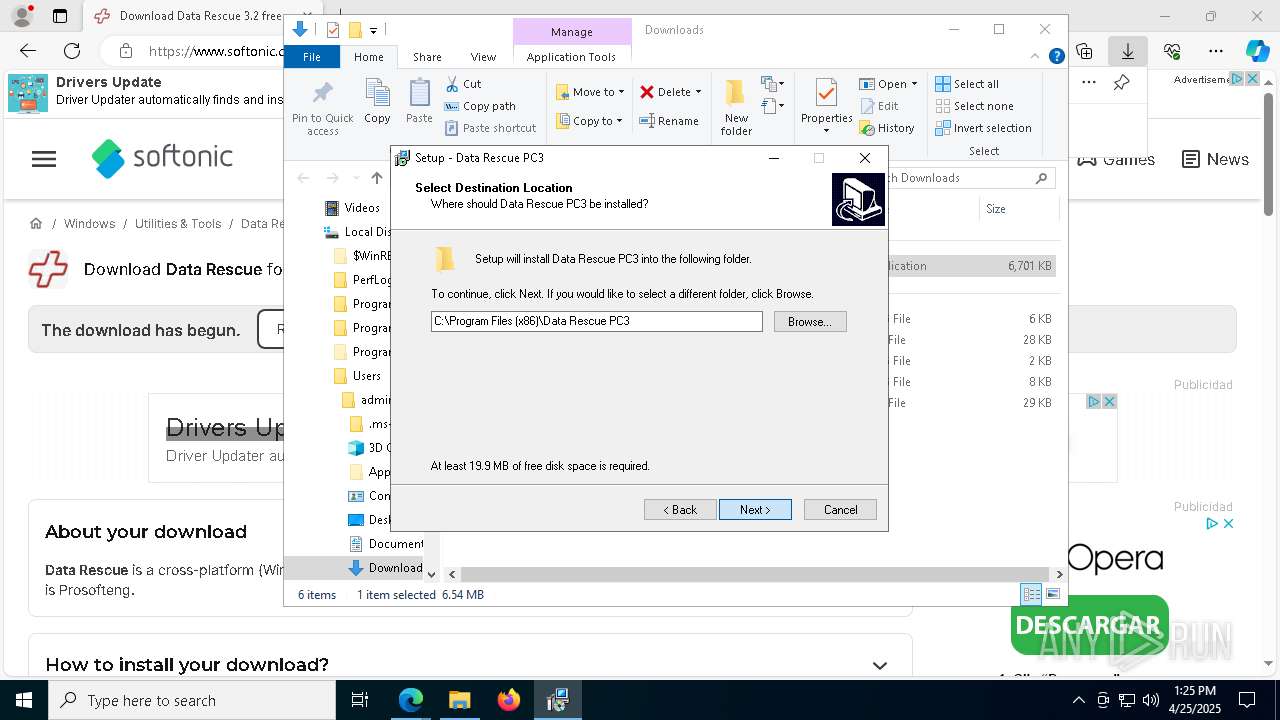This screenshot has width=1280, height=720.
Task: Go back in Edge browser
Action: point(28,51)
